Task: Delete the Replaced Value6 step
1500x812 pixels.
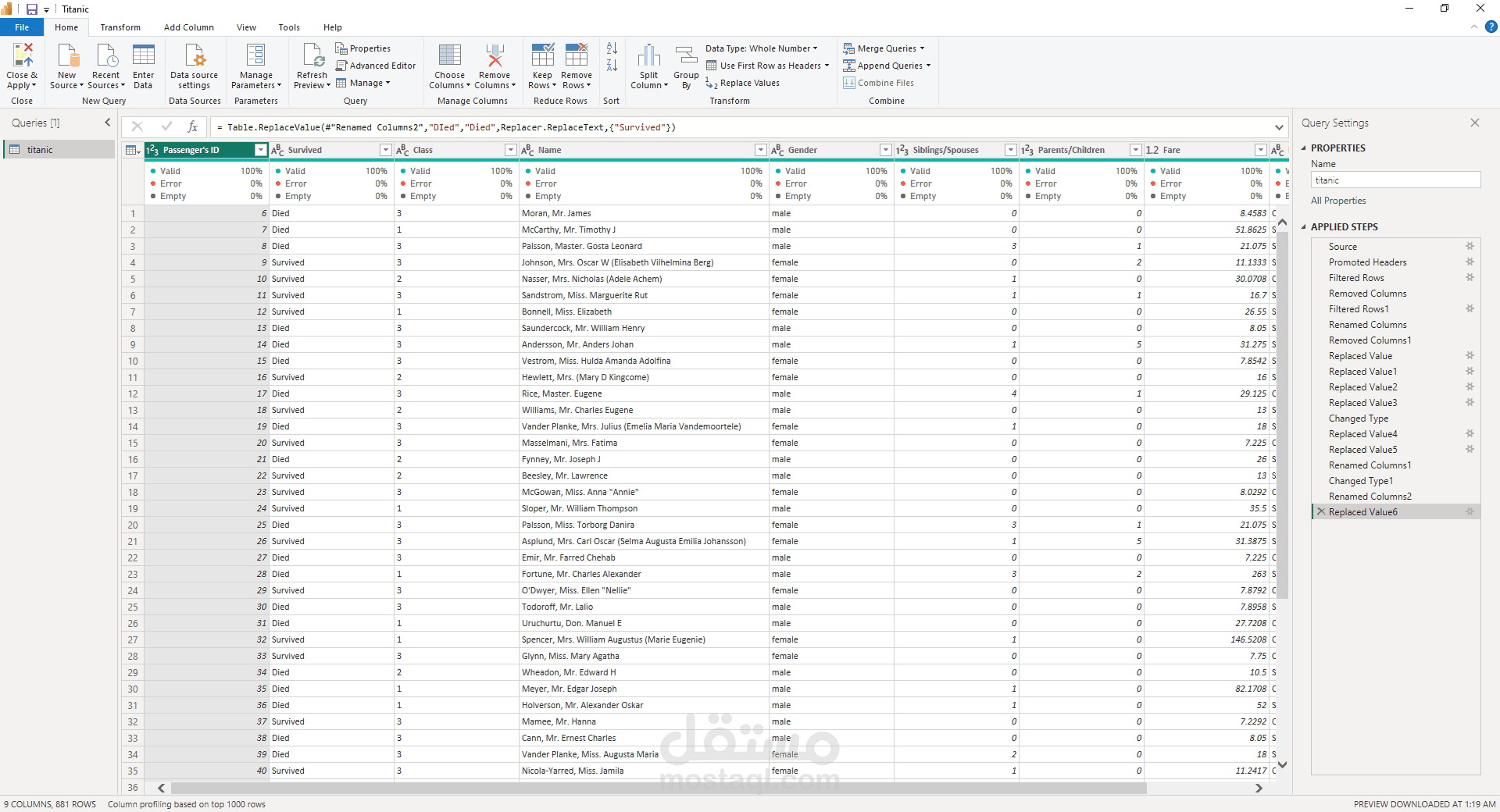Action: [x=1321, y=512]
